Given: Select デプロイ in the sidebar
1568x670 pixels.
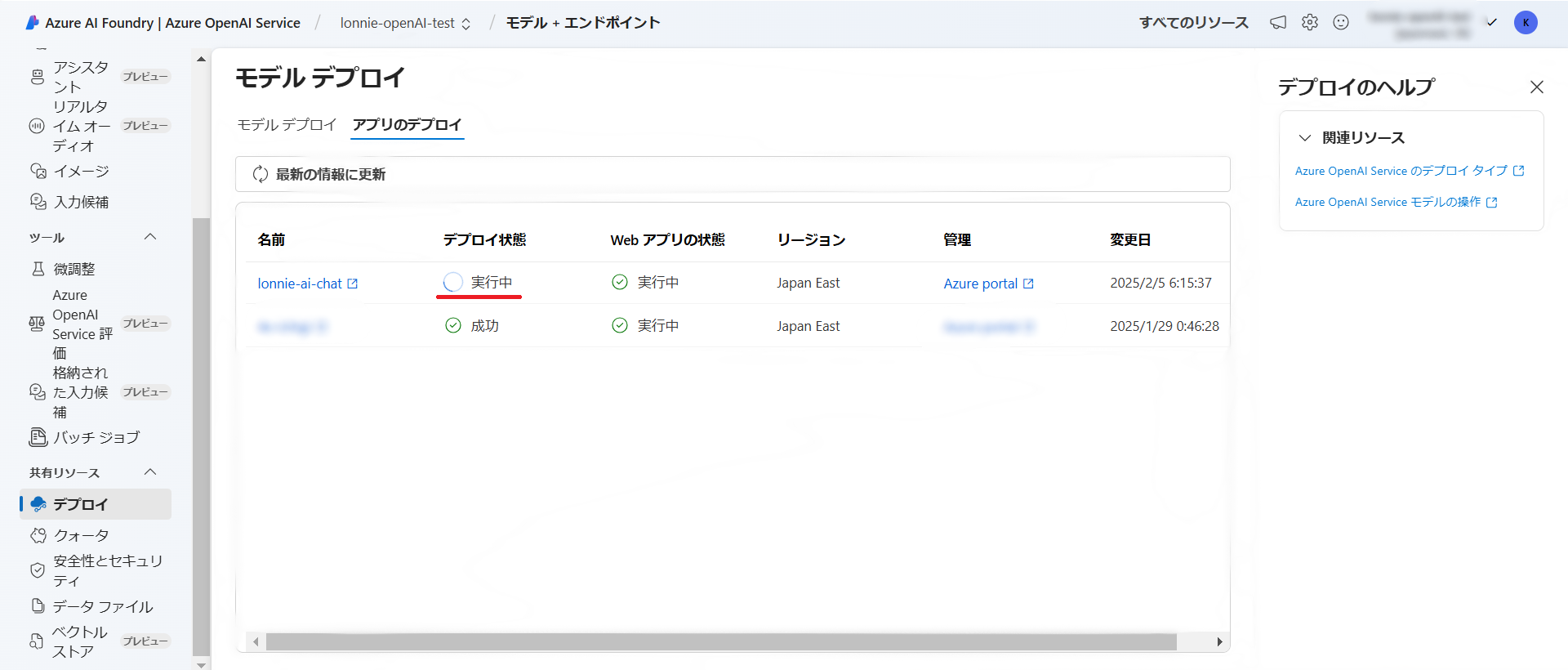Looking at the screenshot, I should tap(96, 504).
